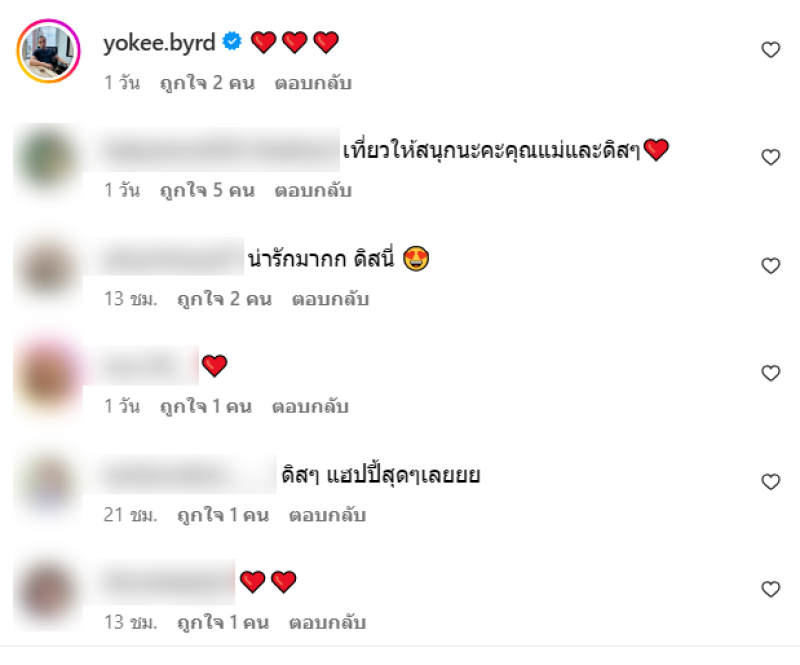Click the blue verified badge beside yokee.byrd

coord(232,41)
